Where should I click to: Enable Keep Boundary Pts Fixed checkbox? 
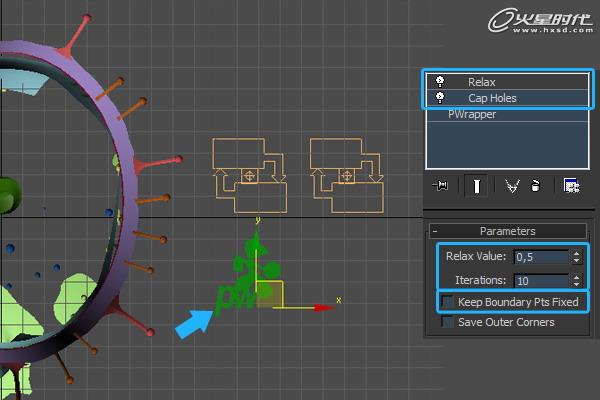pyautogui.click(x=448, y=301)
